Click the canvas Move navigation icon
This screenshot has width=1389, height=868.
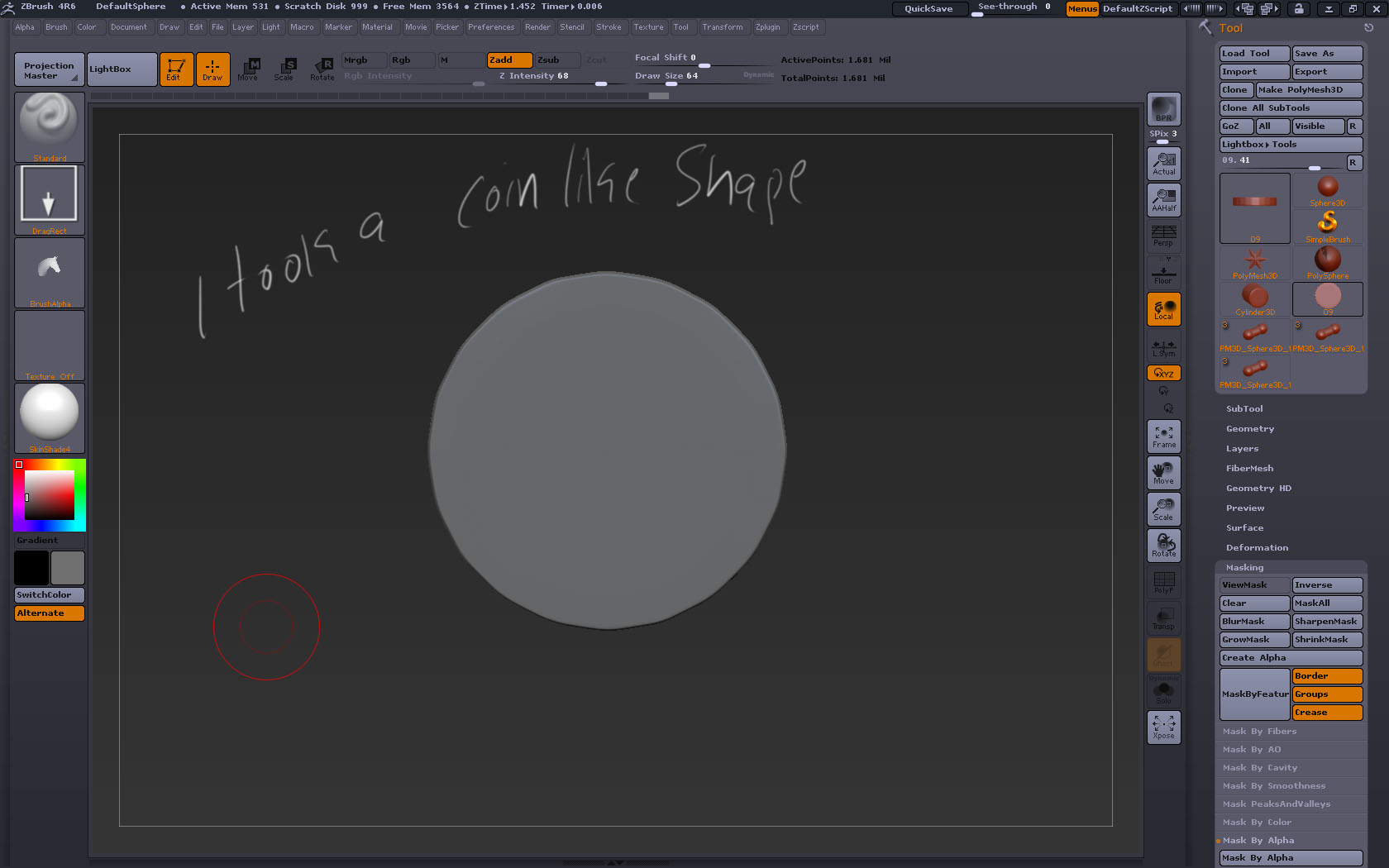click(1163, 473)
